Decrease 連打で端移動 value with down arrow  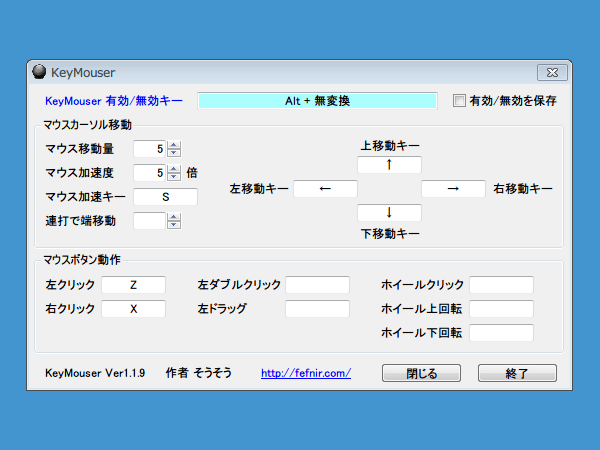point(174,225)
